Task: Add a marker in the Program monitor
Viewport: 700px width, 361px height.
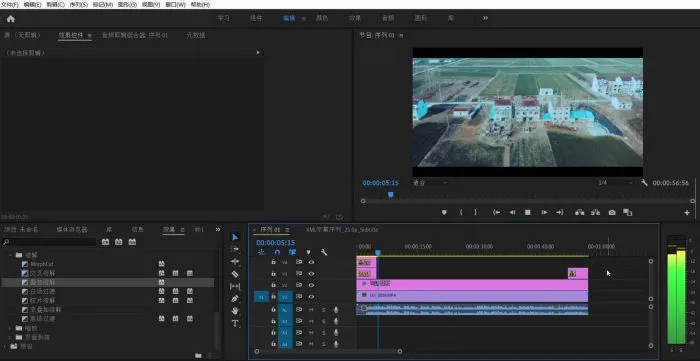Action: (x=444, y=212)
